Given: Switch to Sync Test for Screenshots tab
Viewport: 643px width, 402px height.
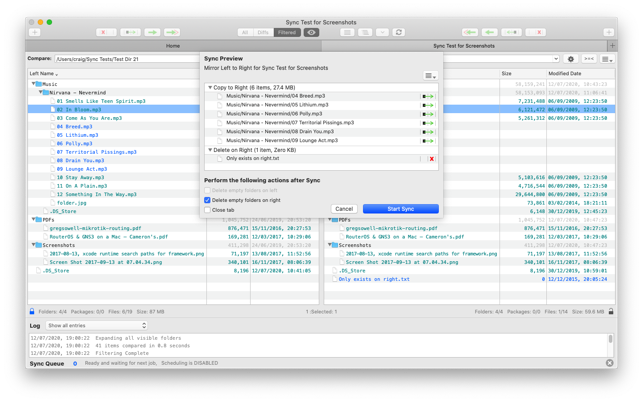Looking at the screenshot, I should (464, 46).
